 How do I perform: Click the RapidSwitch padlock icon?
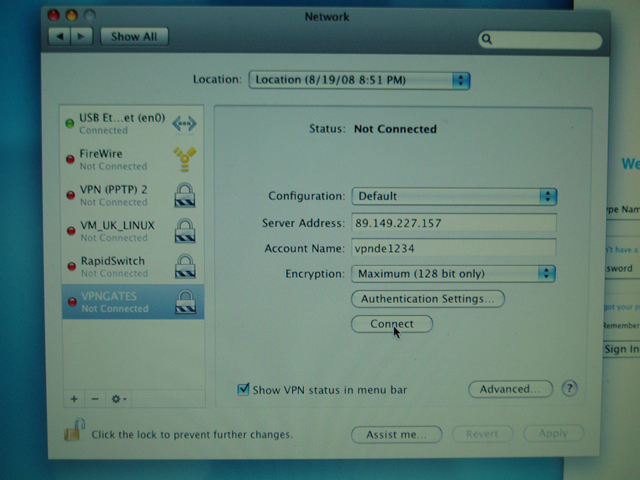coord(185,267)
